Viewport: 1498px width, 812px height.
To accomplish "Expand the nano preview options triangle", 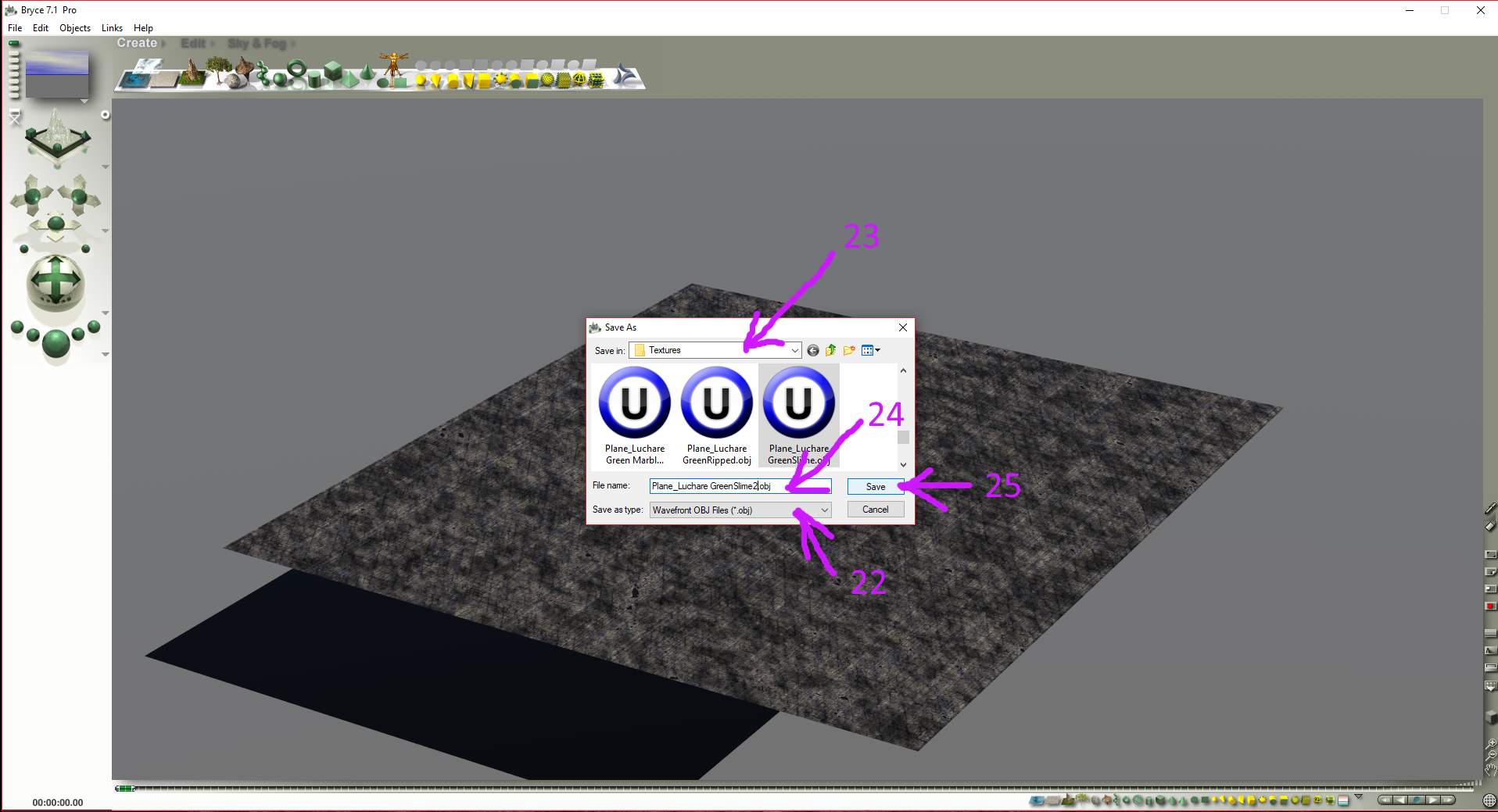I will (84, 102).
